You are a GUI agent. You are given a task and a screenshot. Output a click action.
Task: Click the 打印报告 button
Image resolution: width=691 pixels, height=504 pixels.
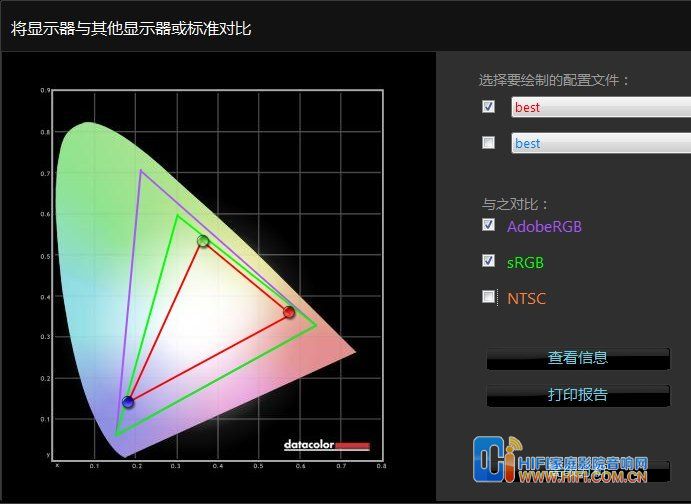point(577,395)
